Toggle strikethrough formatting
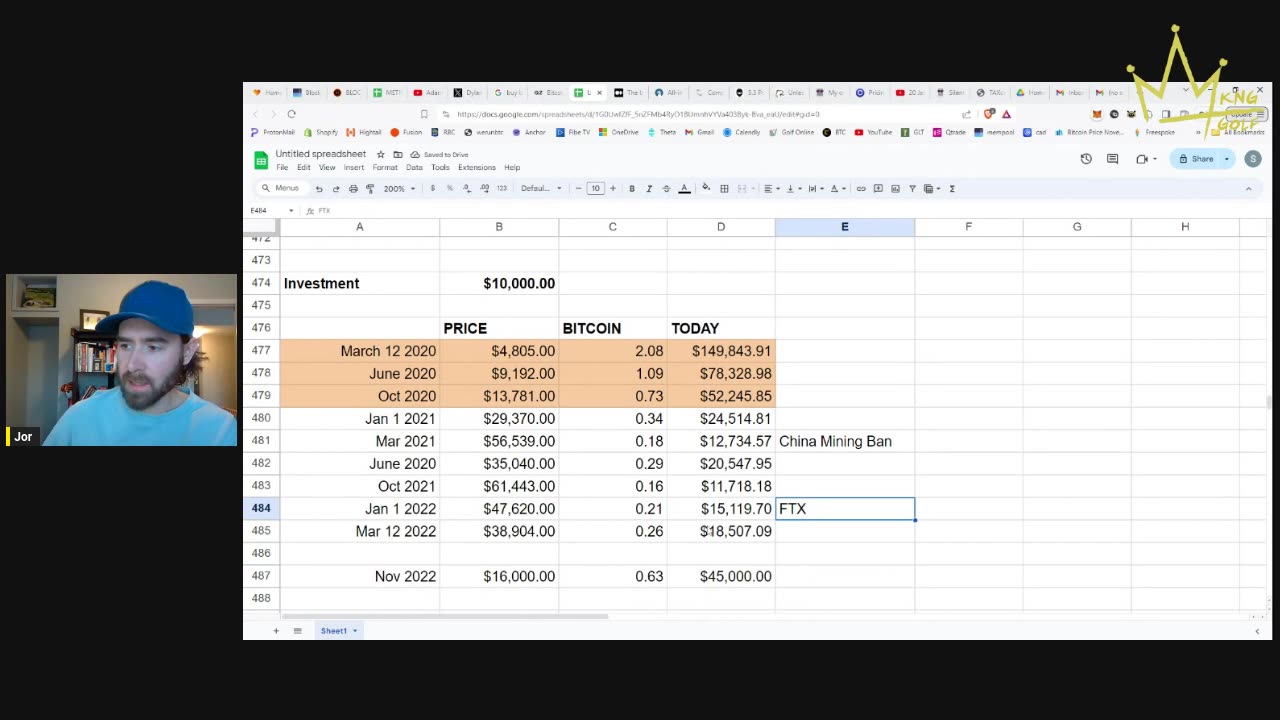The image size is (1280, 720). click(666, 188)
